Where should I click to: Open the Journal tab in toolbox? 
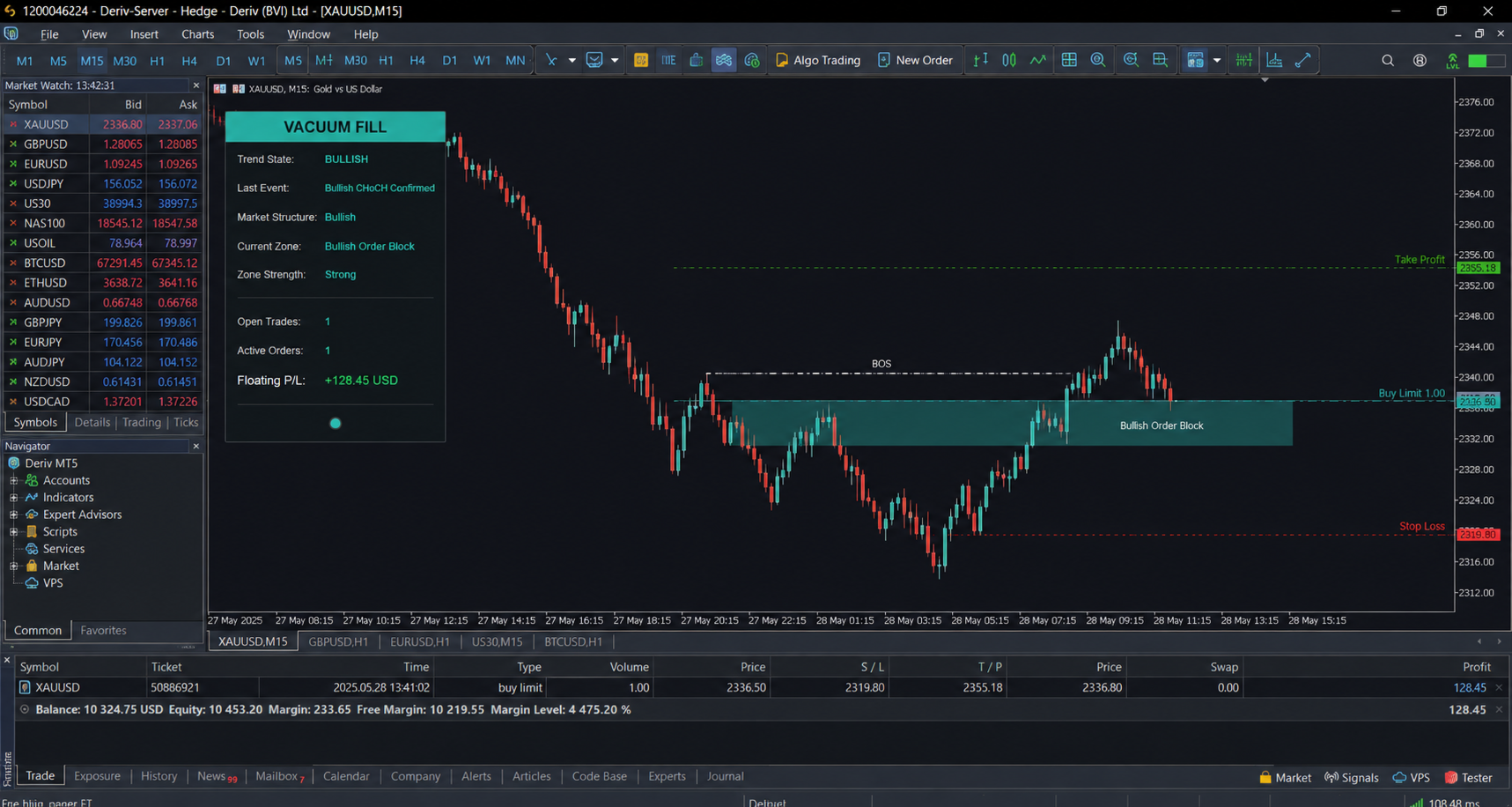click(726, 776)
